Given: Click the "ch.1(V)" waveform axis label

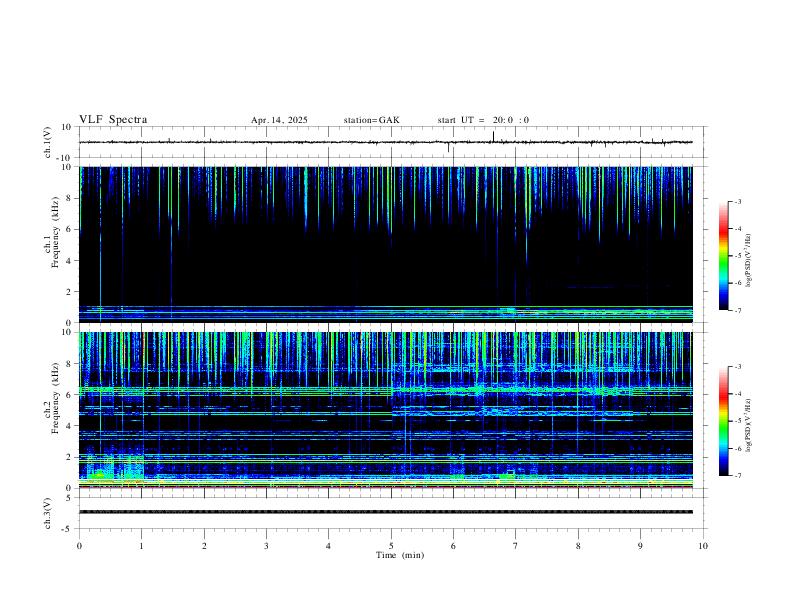Looking at the screenshot, I should point(48,142).
